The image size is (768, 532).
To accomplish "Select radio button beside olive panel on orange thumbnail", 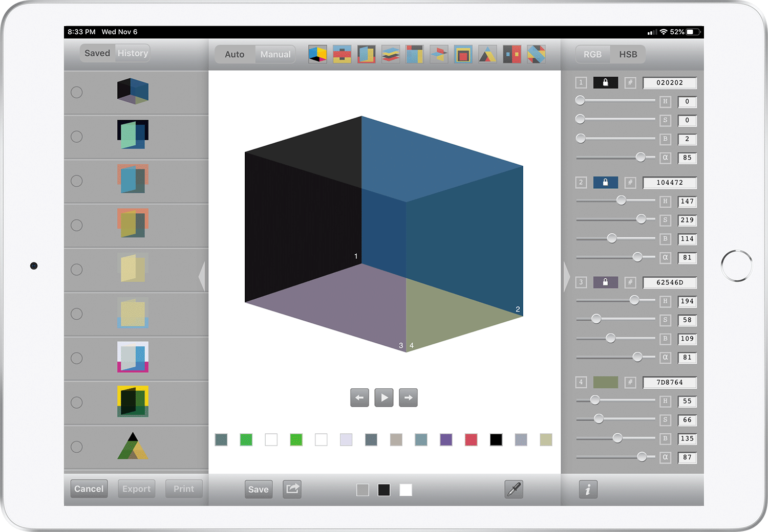I will click(x=76, y=225).
